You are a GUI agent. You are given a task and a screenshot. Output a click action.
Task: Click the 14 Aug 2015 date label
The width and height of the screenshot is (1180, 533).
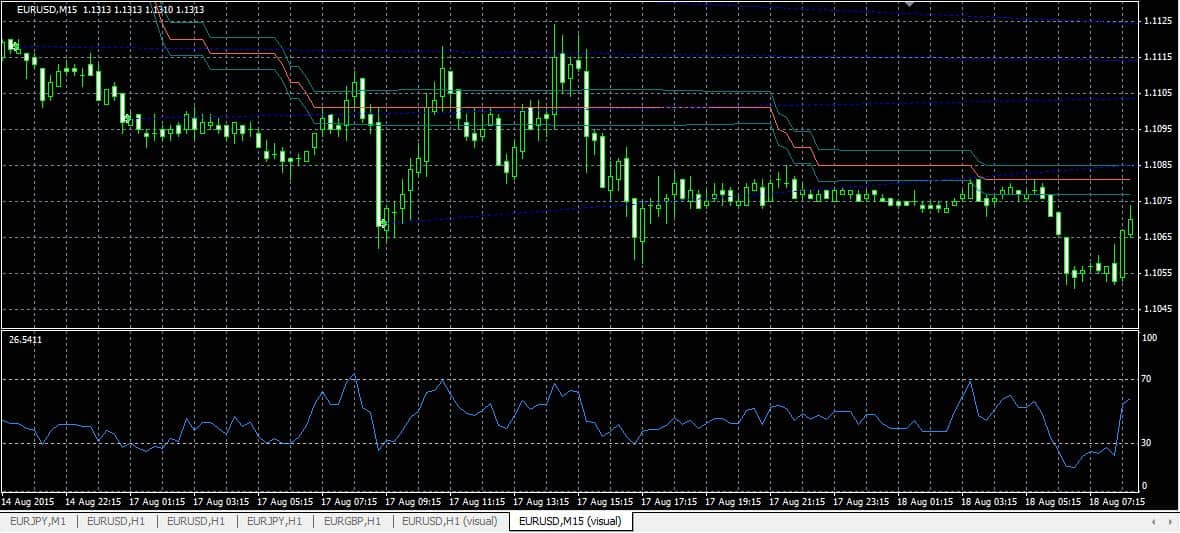point(28,501)
